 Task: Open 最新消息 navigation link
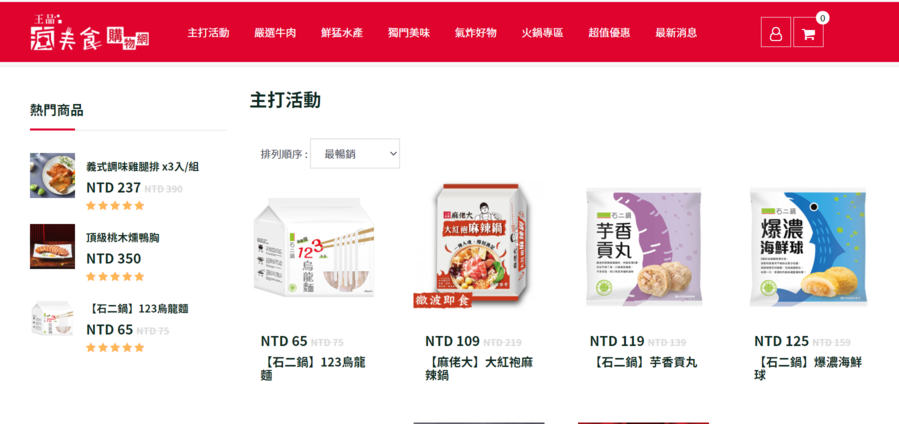click(x=676, y=33)
